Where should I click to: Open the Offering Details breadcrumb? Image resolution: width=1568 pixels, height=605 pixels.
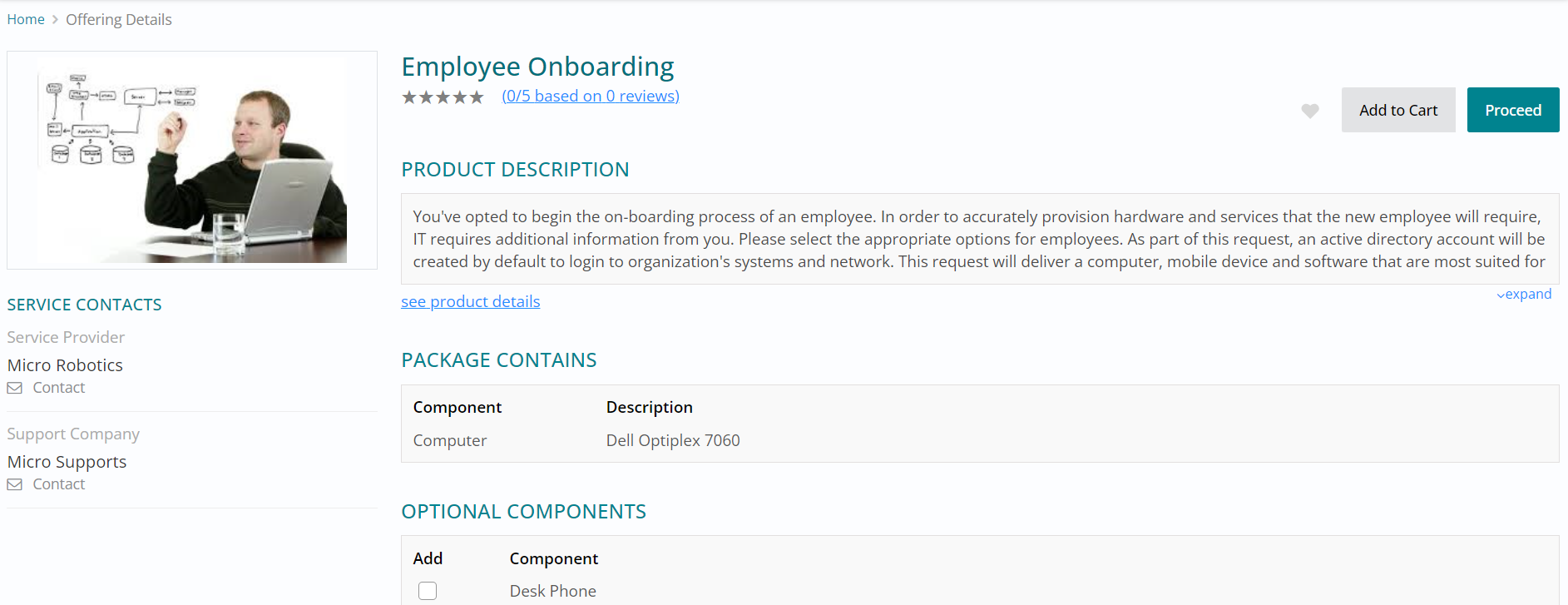[119, 19]
